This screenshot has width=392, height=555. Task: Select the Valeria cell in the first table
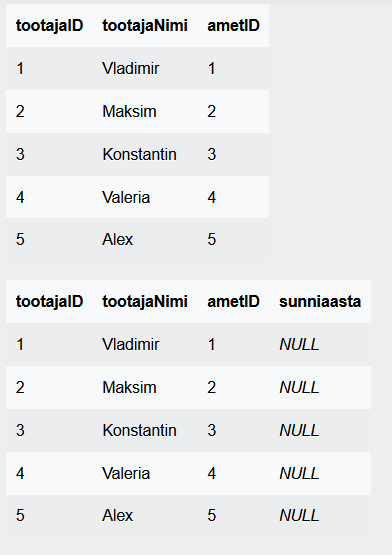126,197
